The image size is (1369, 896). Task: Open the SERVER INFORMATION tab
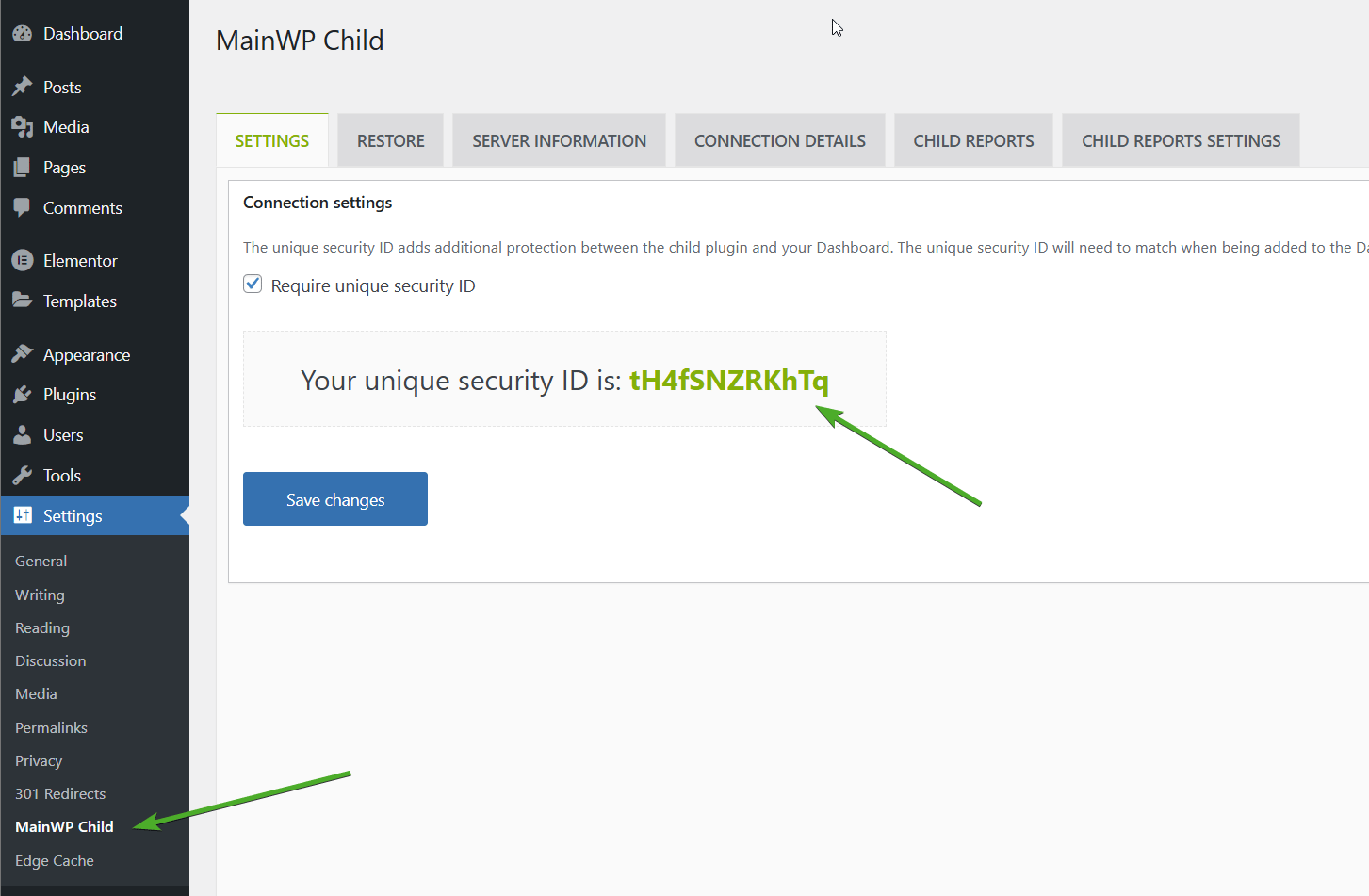click(x=559, y=140)
